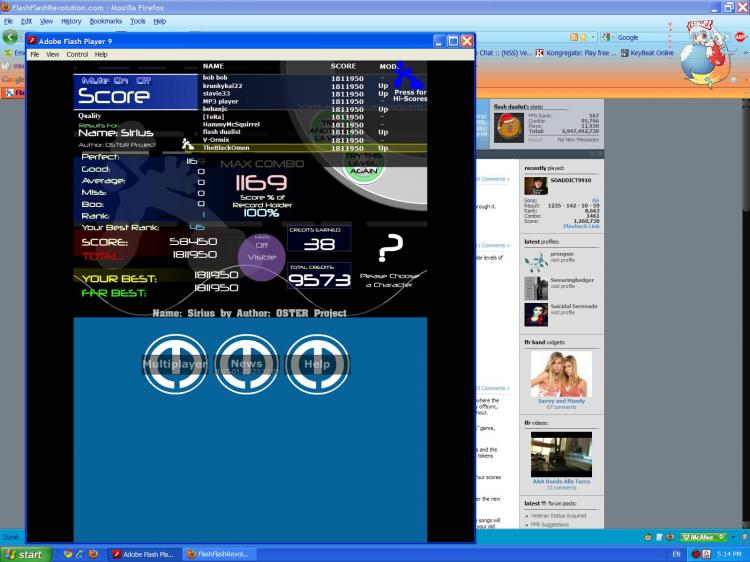750x562 pixels.
Task: Open File menu in Flash Player window
Action: coord(35,55)
